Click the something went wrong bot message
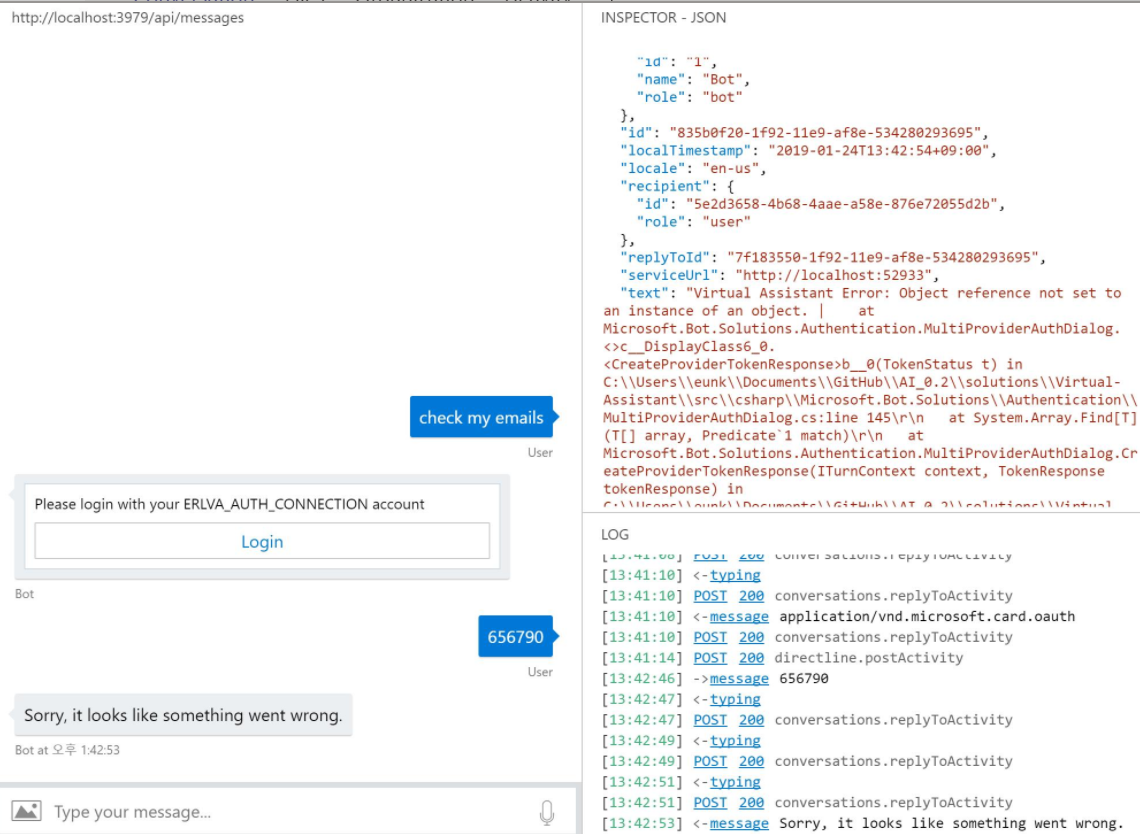The height and width of the screenshot is (834, 1140). tap(180, 715)
